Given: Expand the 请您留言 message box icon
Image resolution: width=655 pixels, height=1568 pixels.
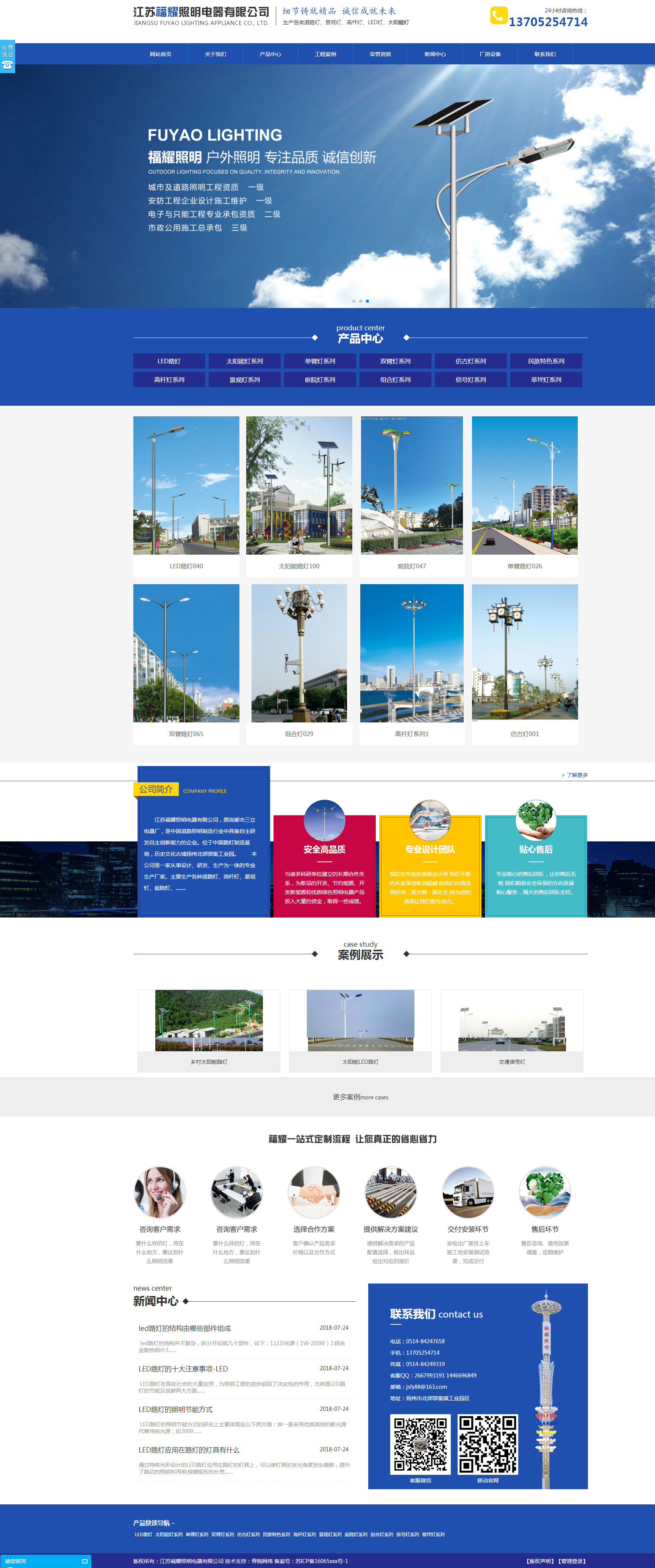Looking at the screenshot, I should click(84, 1561).
